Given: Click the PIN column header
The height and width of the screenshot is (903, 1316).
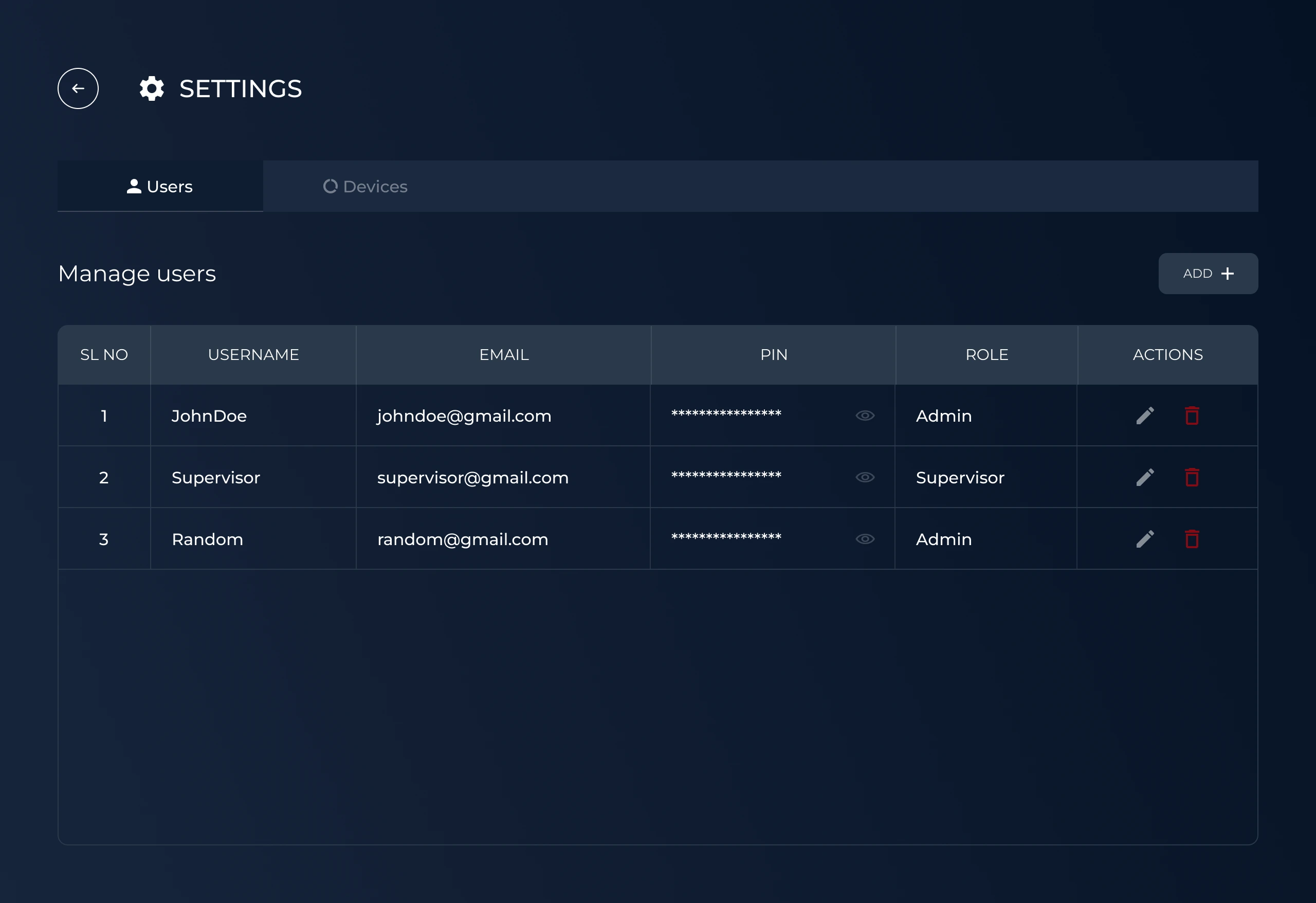Looking at the screenshot, I should tap(774, 355).
